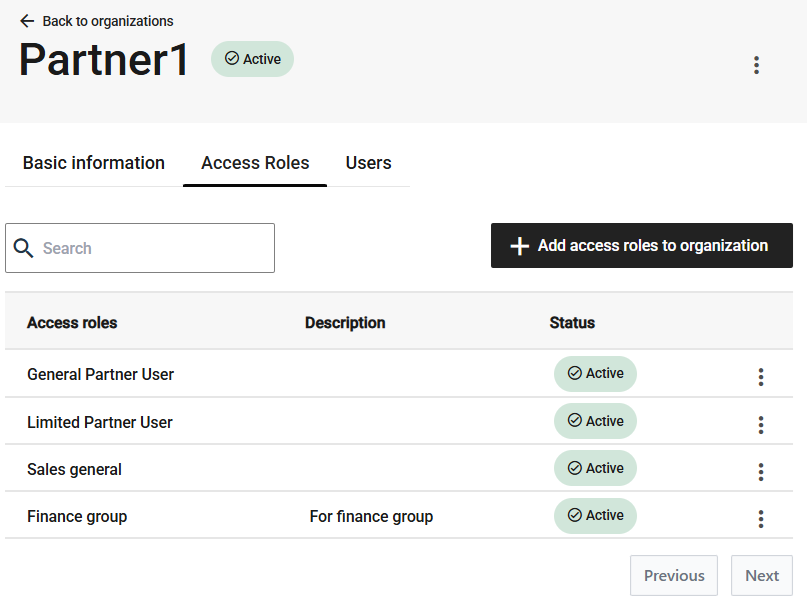Open the kebab menu beside the page title
The image size is (807, 607).
point(756,64)
